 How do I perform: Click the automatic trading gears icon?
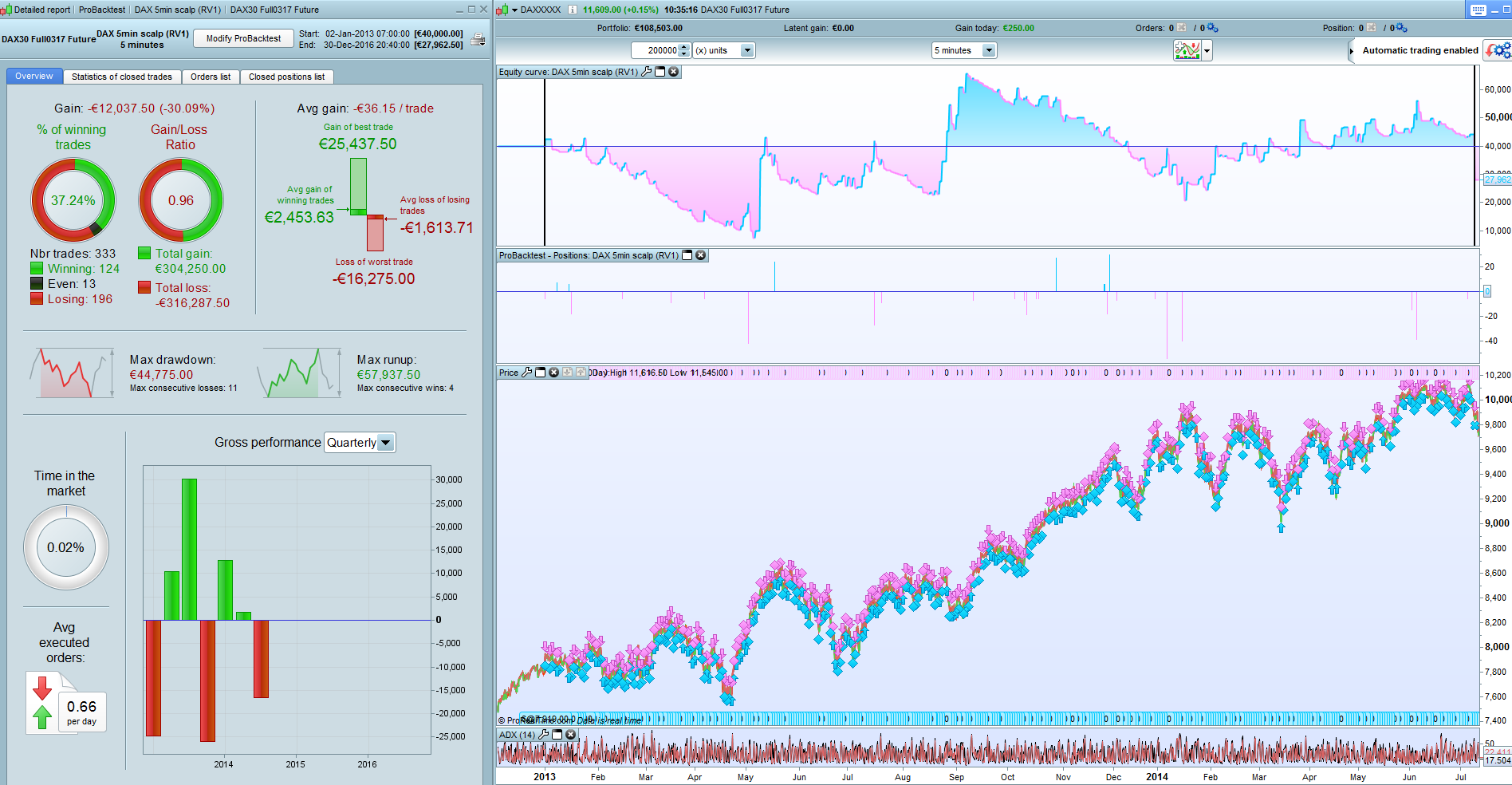coord(1498,50)
